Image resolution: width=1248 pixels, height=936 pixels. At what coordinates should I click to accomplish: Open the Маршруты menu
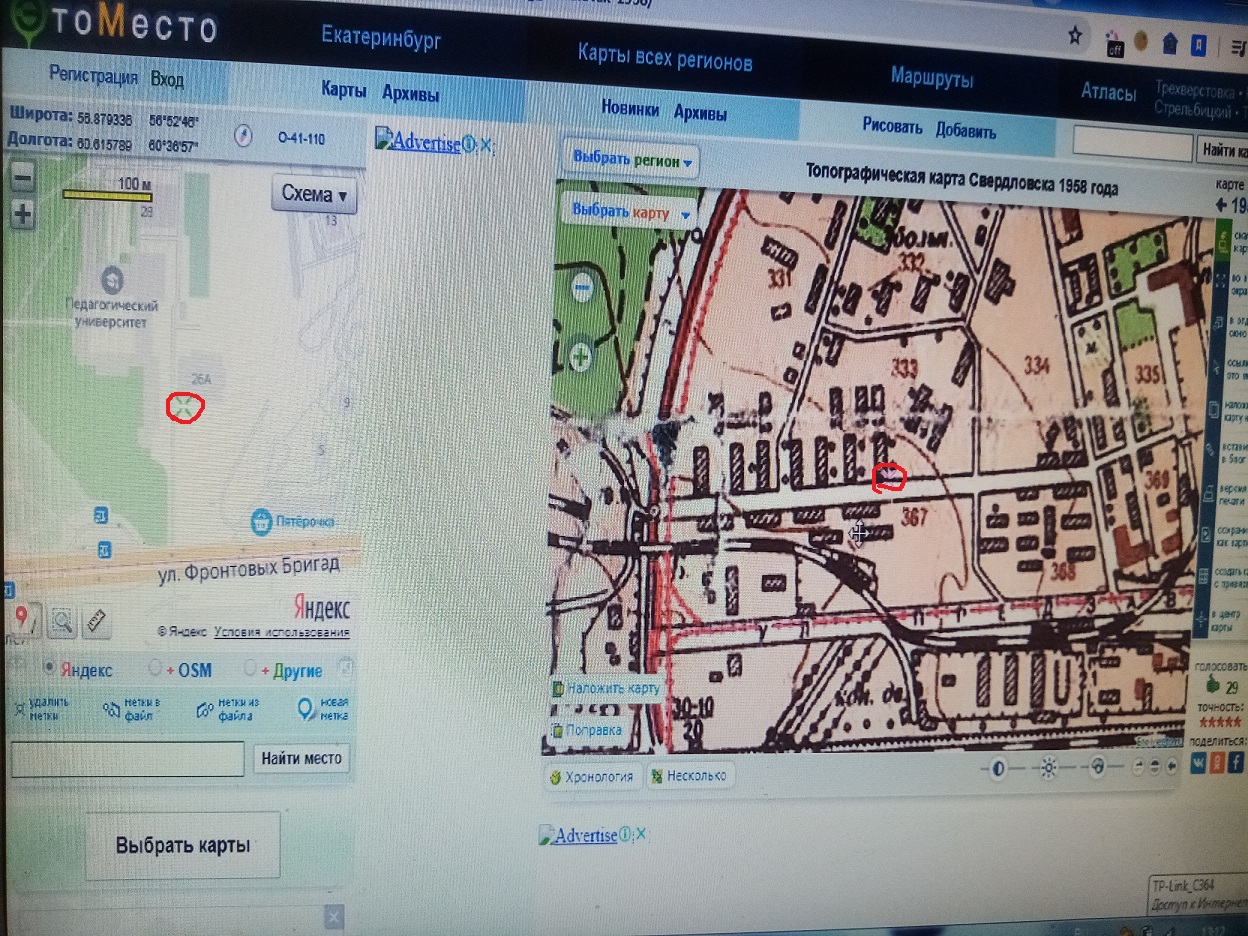click(932, 78)
